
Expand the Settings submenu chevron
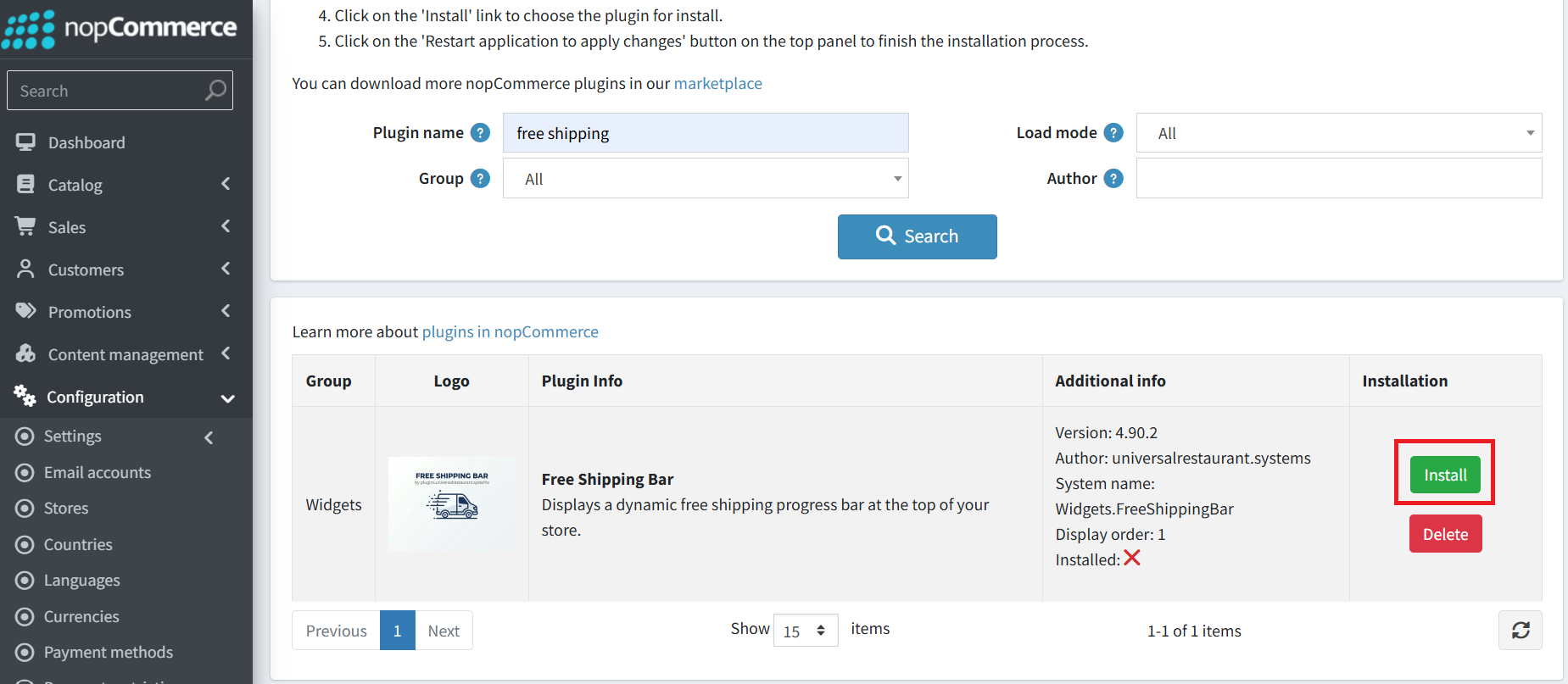tap(209, 437)
